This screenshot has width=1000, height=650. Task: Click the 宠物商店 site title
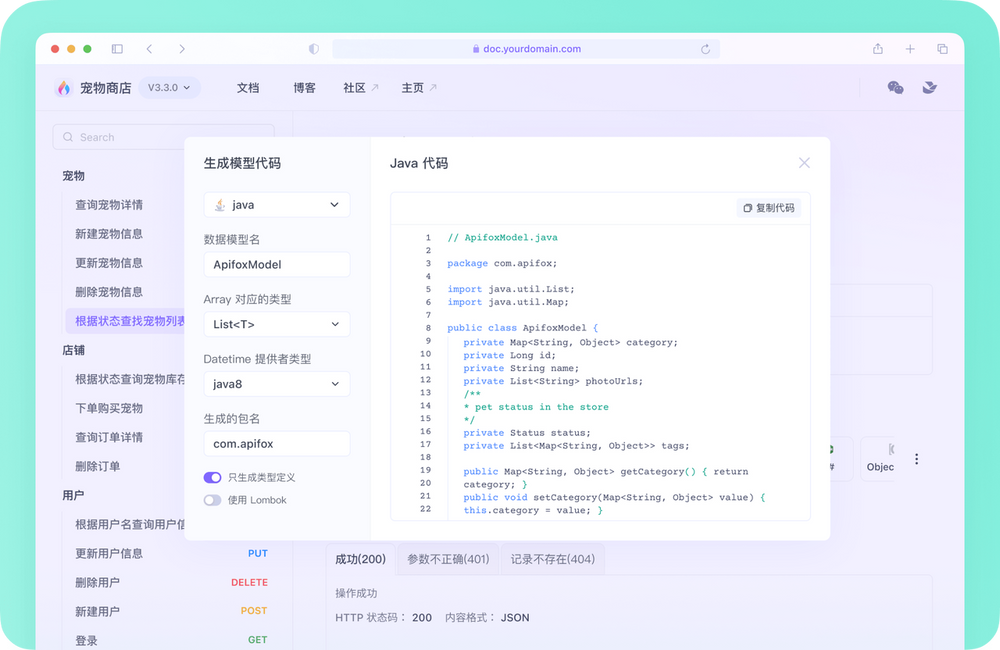(106, 88)
